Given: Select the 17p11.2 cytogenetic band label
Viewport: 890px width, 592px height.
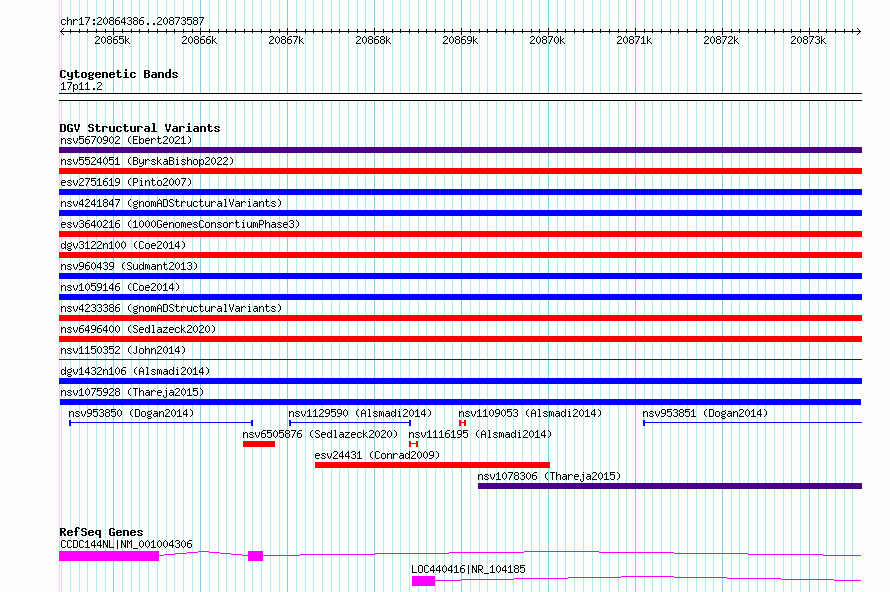Looking at the screenshot, I should [81, 86].
